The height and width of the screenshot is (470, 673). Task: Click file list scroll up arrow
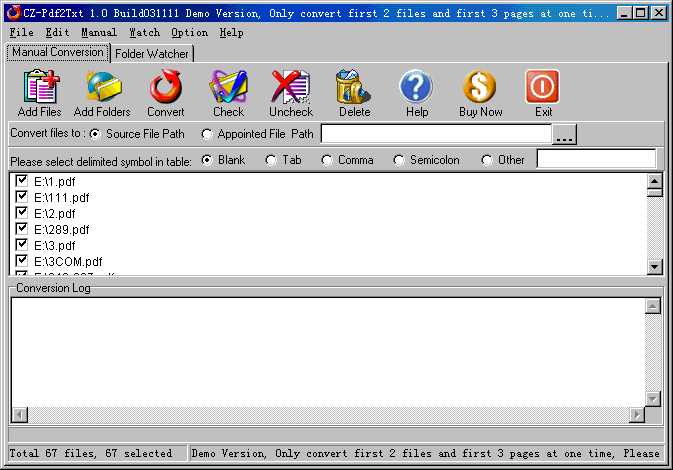[654, 181]
